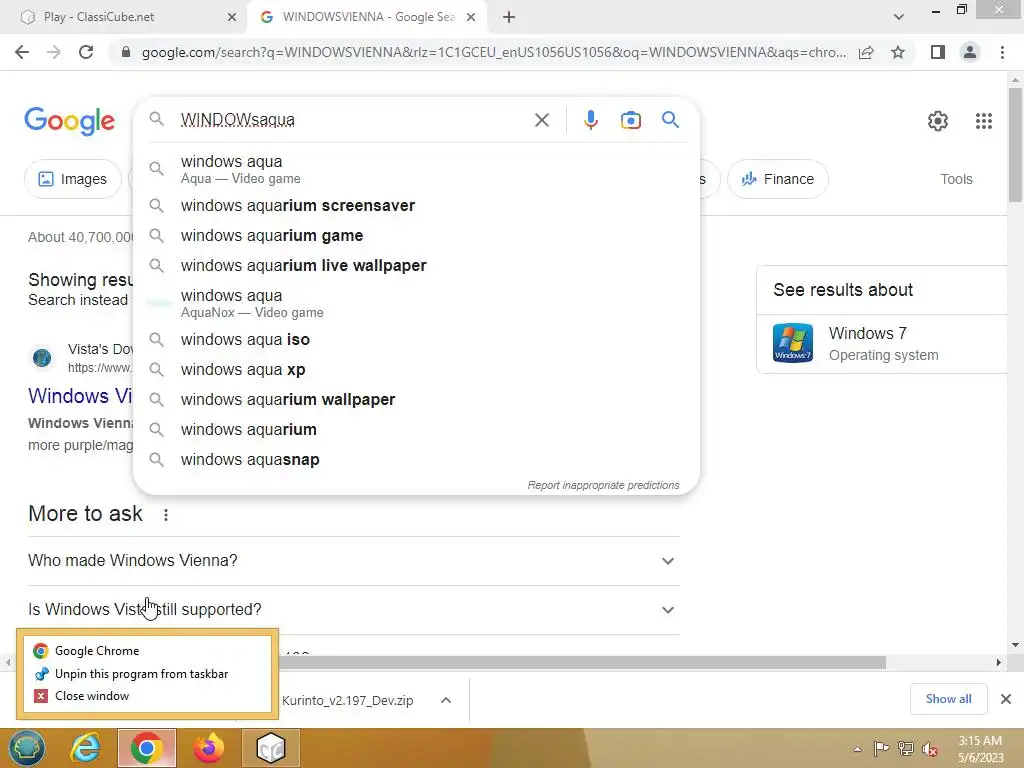
Task: Click the address bar URL
Action: click(x=494, y=52)
